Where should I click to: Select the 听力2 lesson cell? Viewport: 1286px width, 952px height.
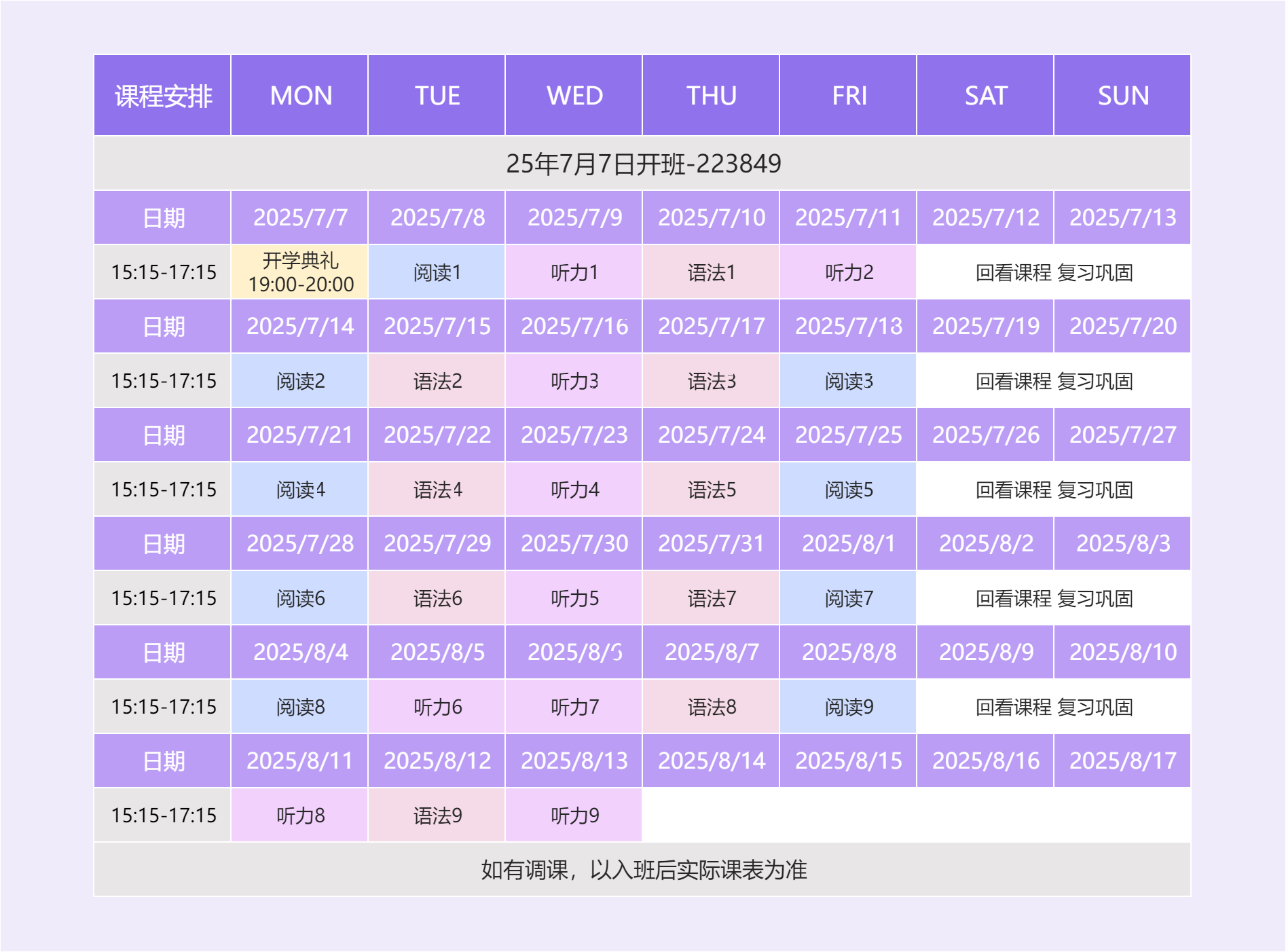848,272
